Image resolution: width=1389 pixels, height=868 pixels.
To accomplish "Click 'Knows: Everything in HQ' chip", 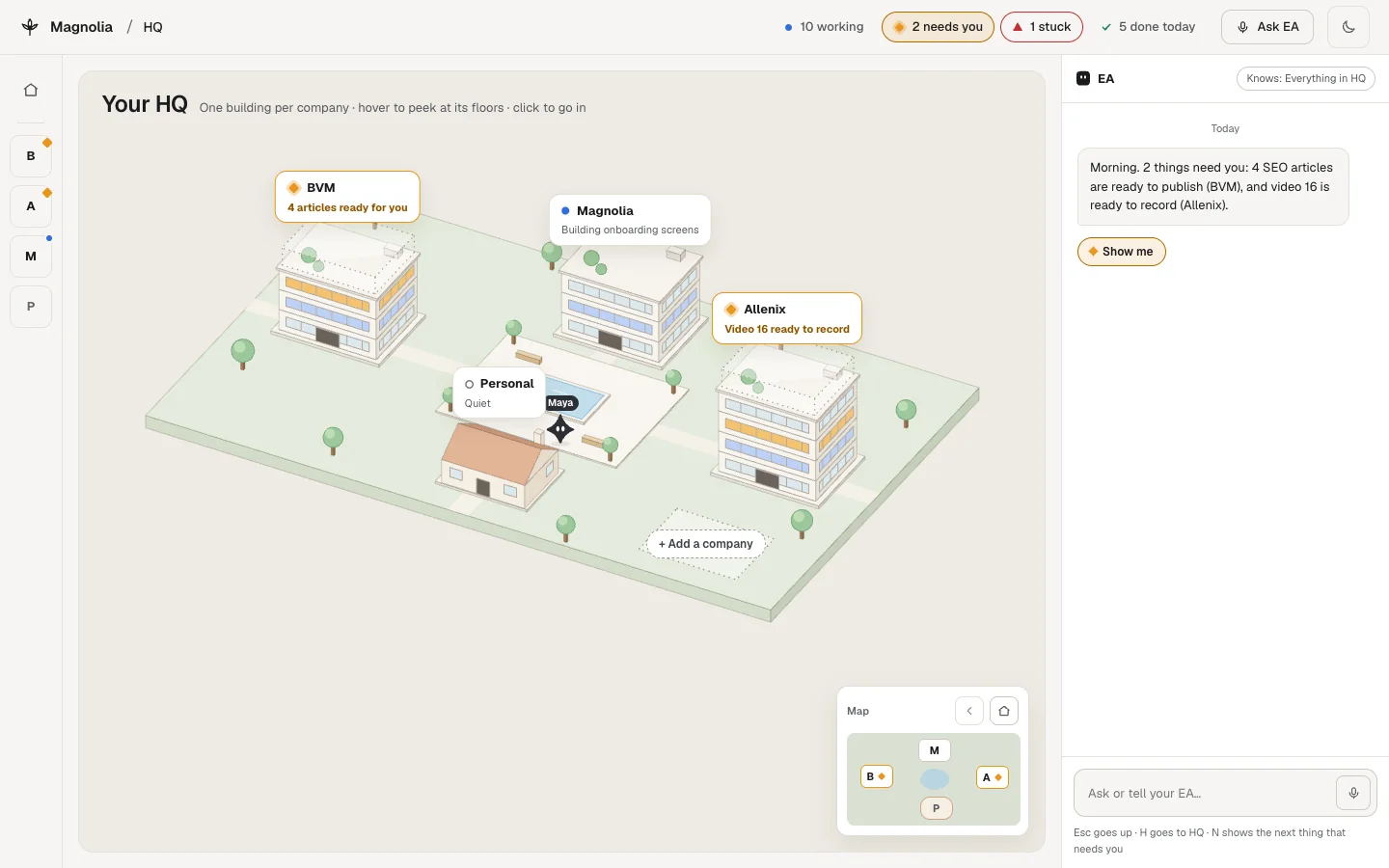I will (x=1306, y=79).
